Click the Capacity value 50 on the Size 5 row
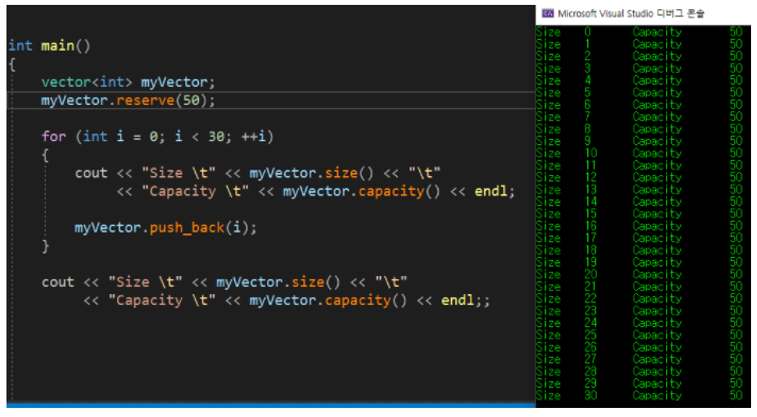This screenshot has height=417, width=757. coord(736,92)
